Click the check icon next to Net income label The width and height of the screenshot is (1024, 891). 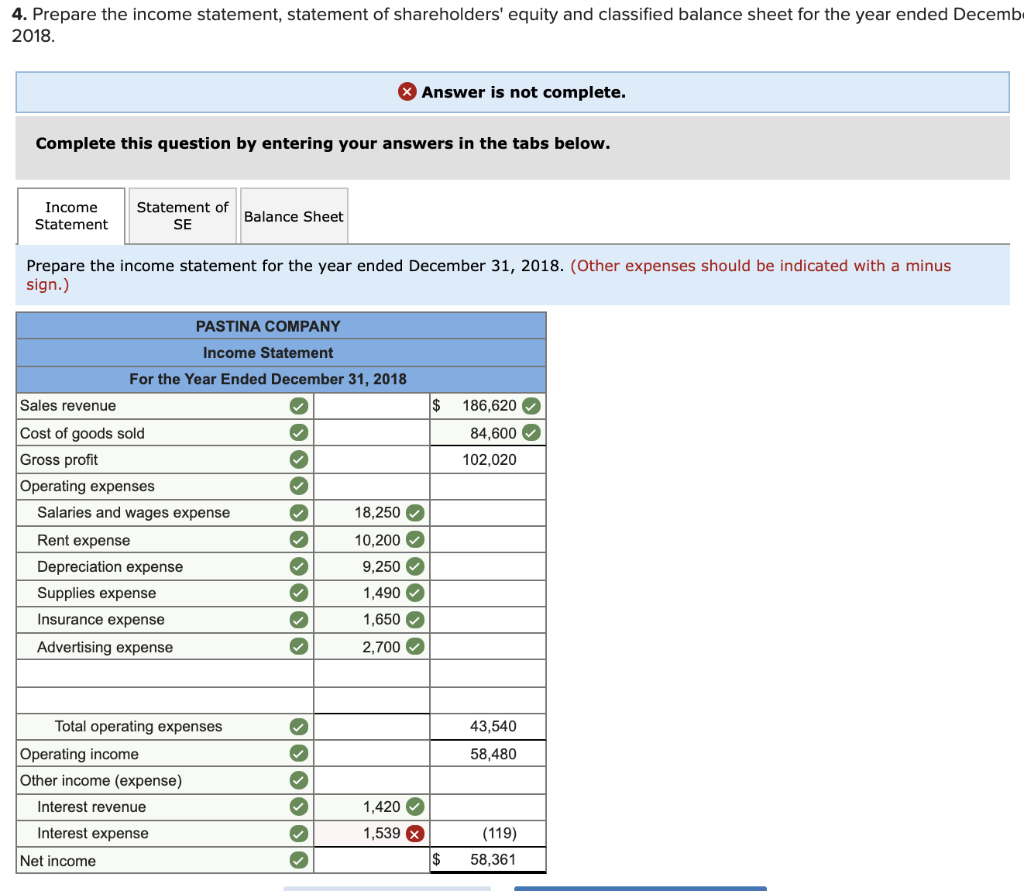(299, 860)
